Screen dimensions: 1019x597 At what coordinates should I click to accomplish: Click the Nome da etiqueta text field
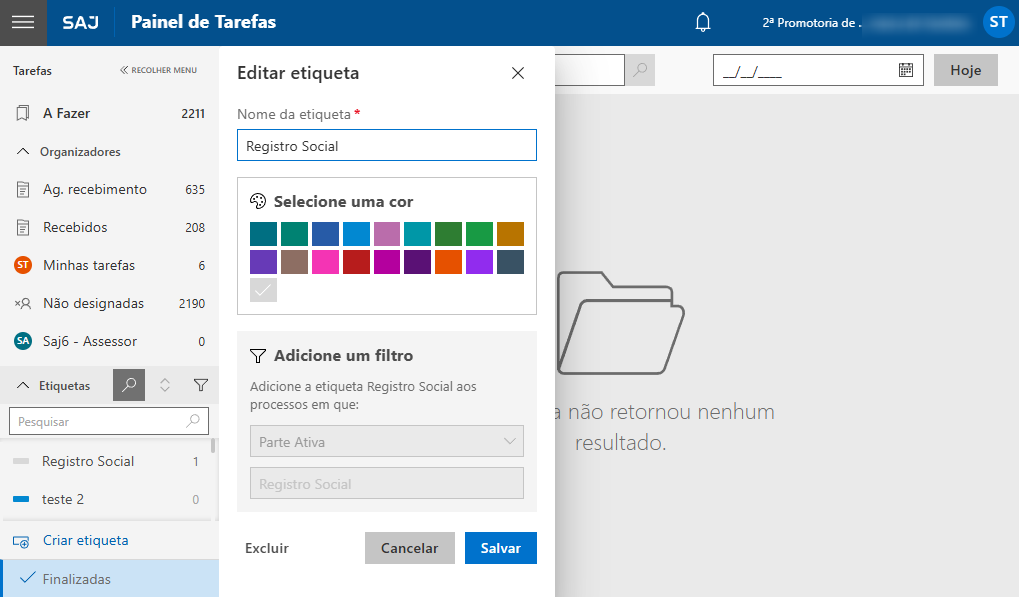click(386, 146)
